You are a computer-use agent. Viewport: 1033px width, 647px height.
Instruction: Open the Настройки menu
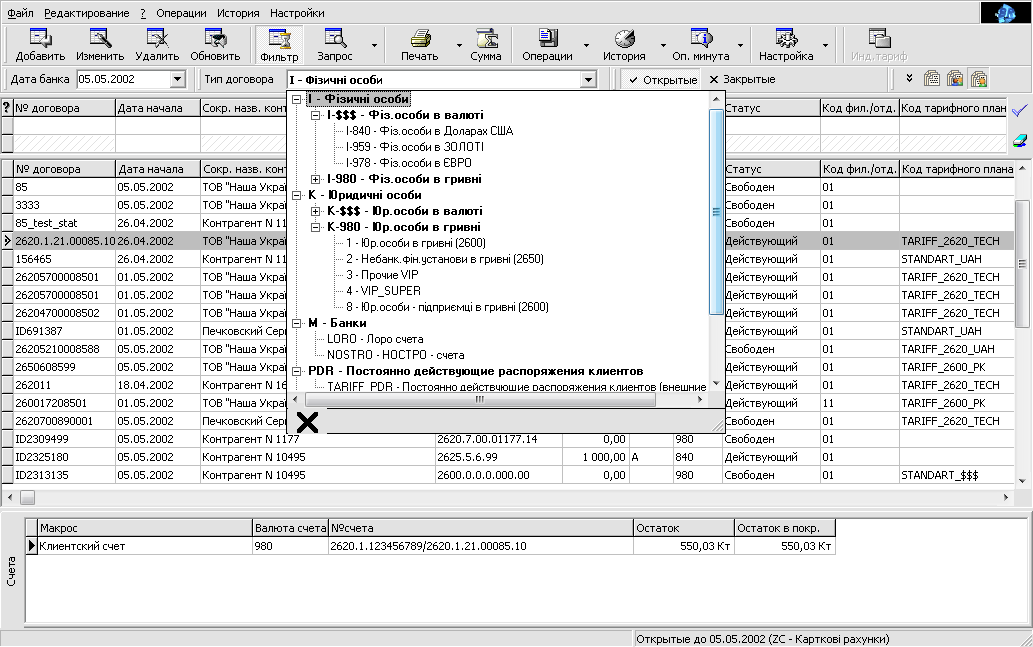pos(297,13)
